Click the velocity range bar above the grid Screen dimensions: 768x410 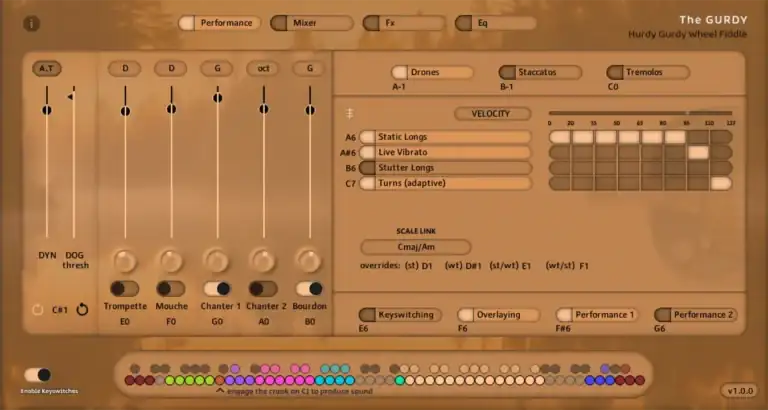[x=641, y=113]
